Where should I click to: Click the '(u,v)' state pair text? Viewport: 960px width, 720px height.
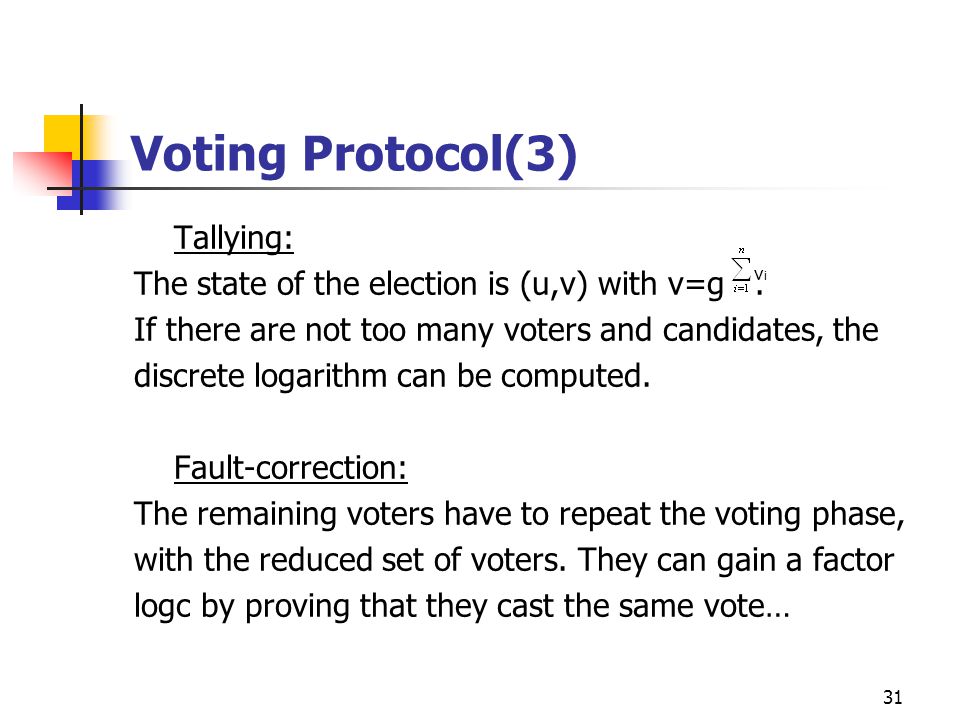click(x=554, y=285)
